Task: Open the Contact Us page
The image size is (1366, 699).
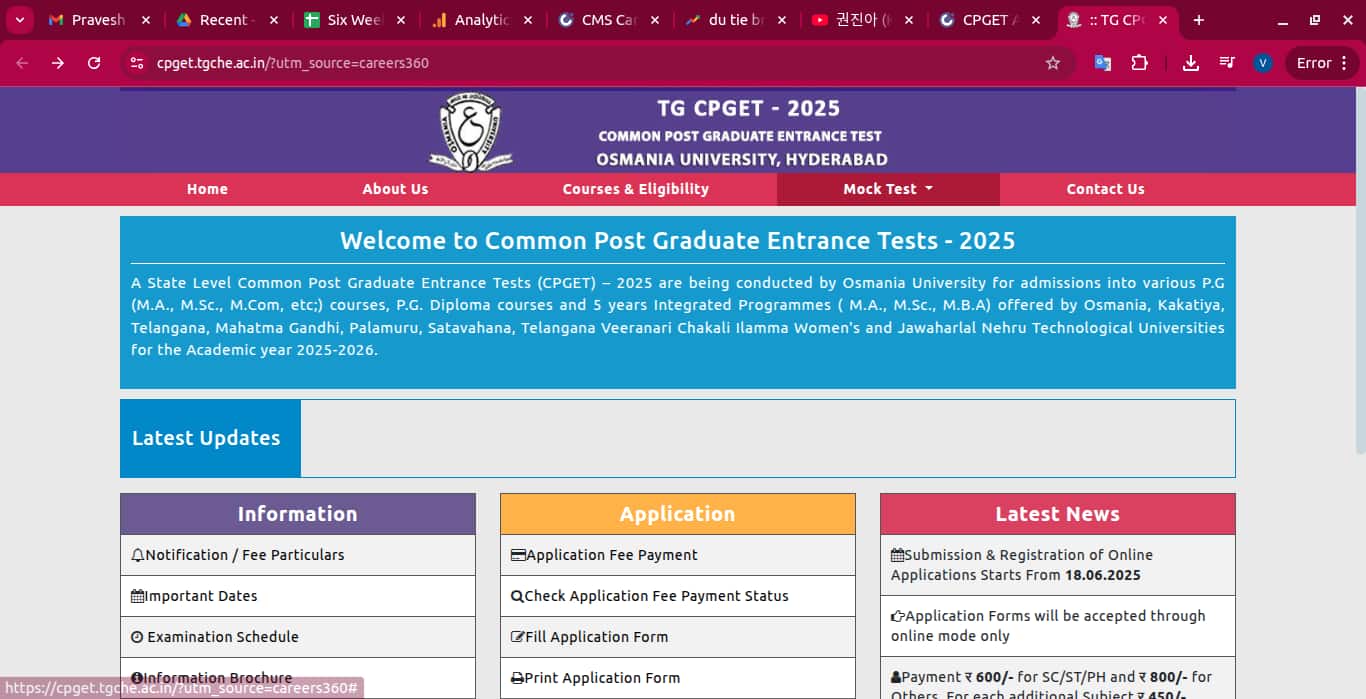Action: click(x=1105, y=189)
